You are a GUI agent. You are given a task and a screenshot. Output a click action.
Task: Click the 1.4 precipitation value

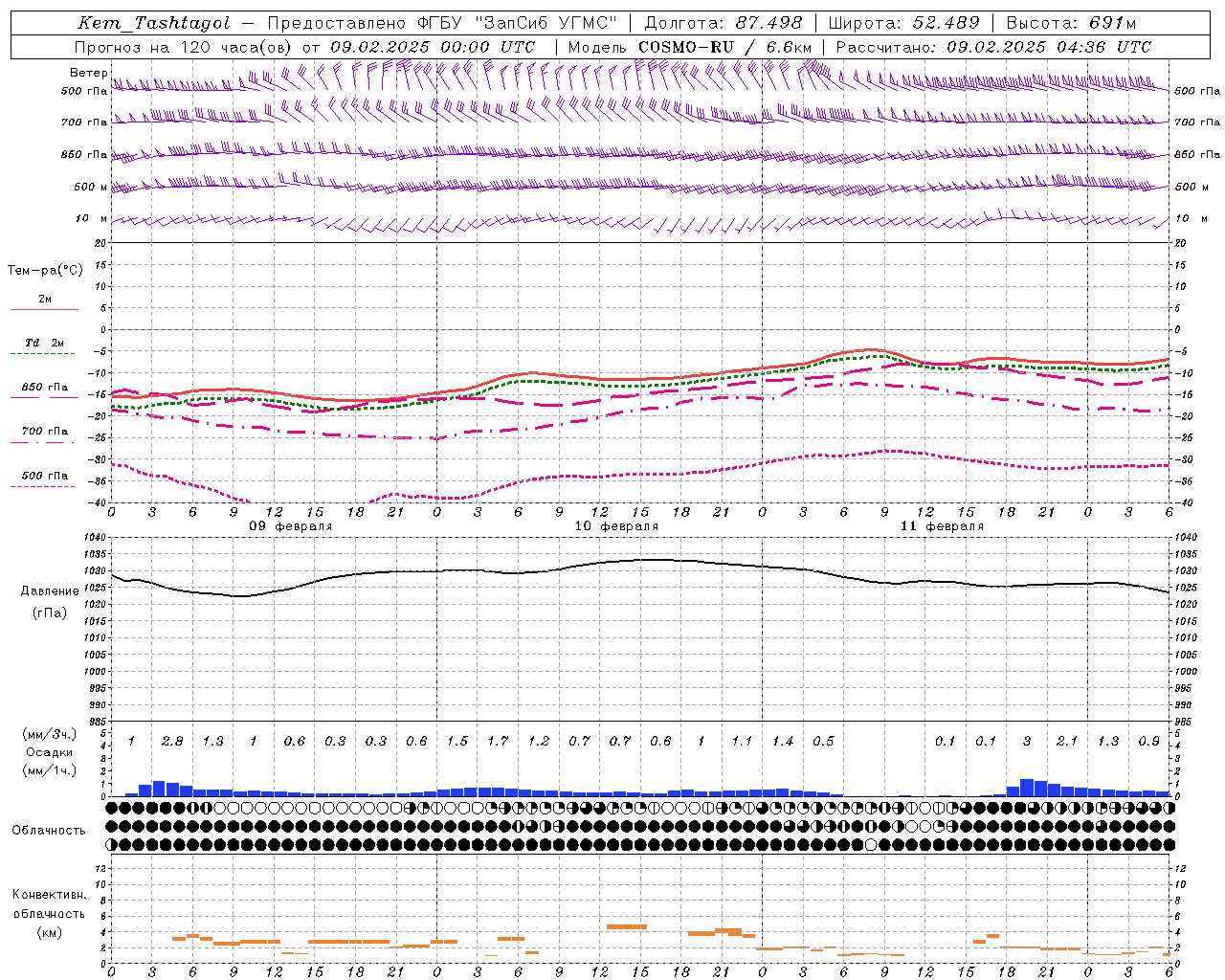pos(783,741)
